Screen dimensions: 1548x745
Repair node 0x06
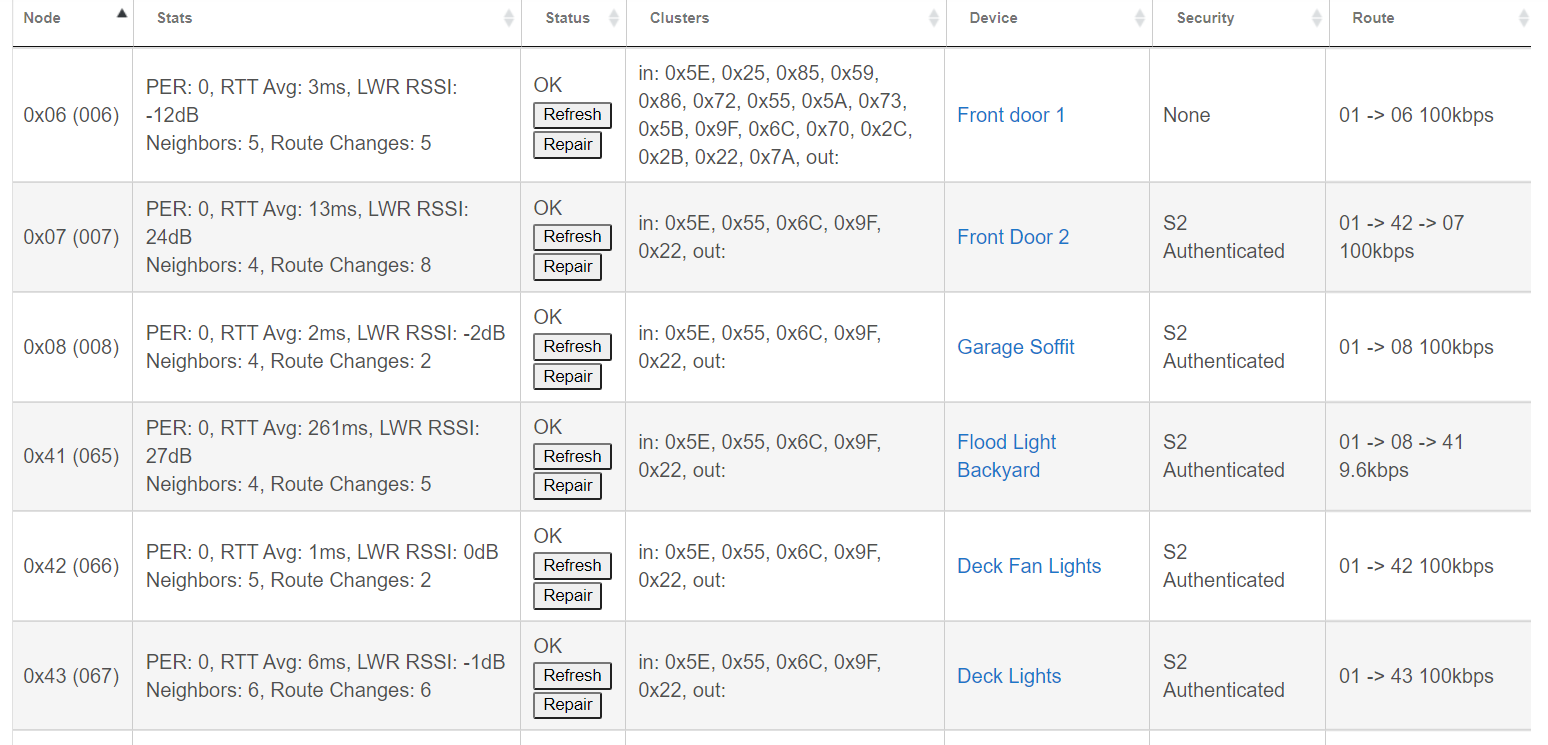pos(568,145)
